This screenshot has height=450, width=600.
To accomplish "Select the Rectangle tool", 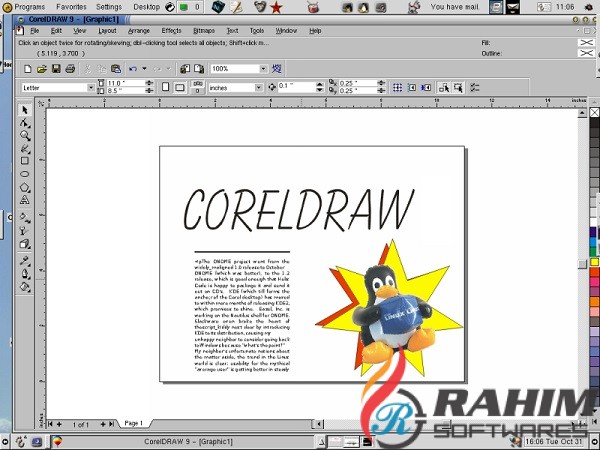I will 25,161.
